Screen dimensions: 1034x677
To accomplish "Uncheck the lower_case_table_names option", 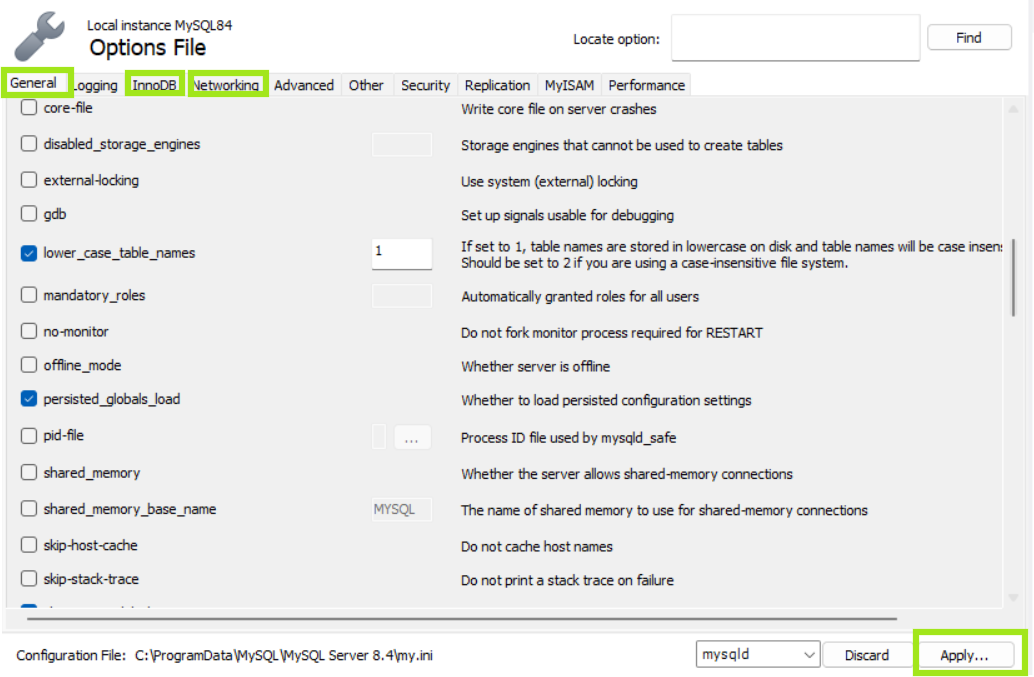I will click(29, 253).
